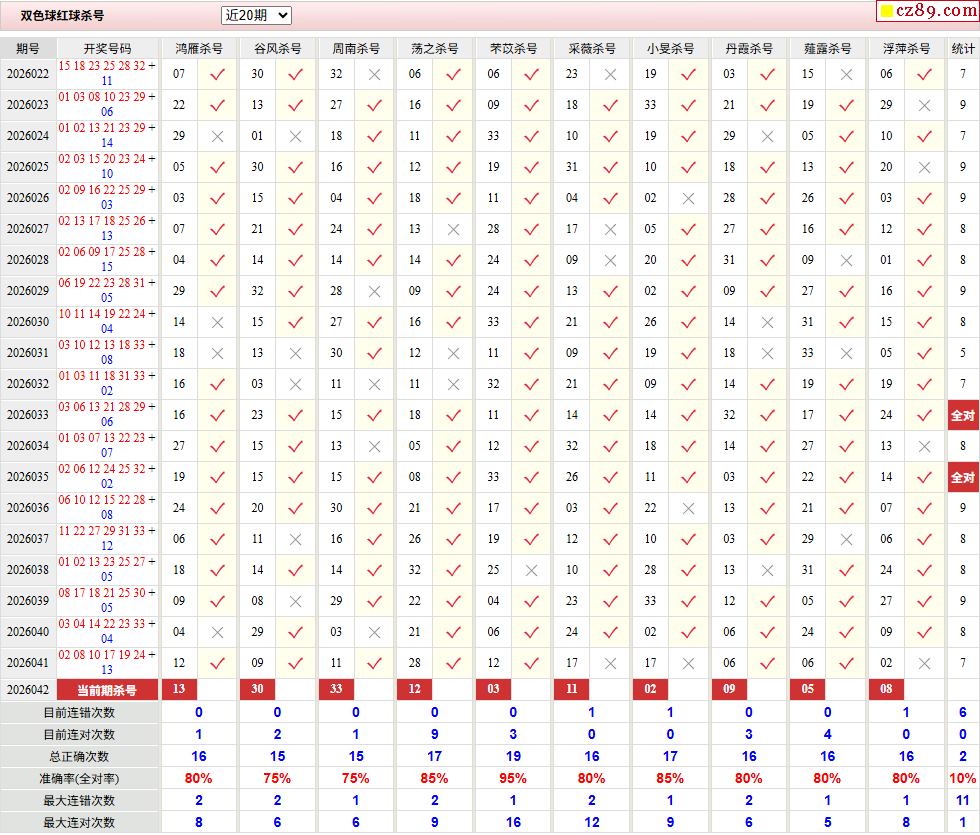Click the red 全对 badge in row 2026035
The image size is (980, 835).
click(x=962, y=477)
